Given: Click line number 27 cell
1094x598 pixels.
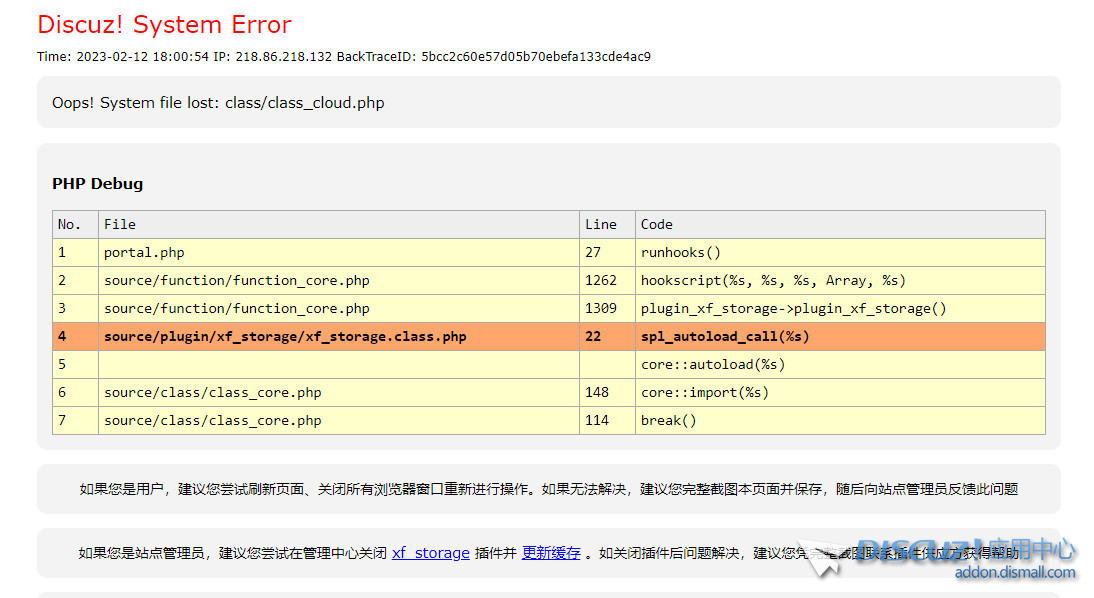Looking at the screenshot, I should 607,253.
